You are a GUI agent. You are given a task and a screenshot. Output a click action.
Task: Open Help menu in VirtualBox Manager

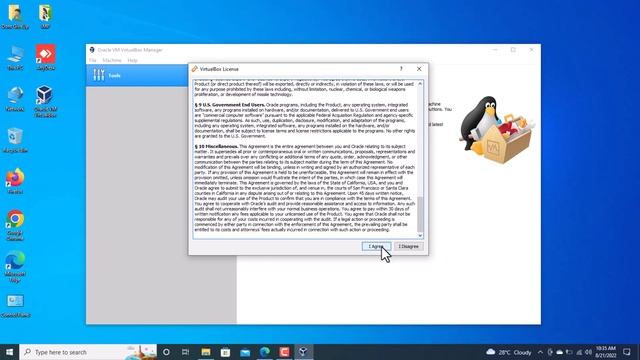tap(132, 60)
